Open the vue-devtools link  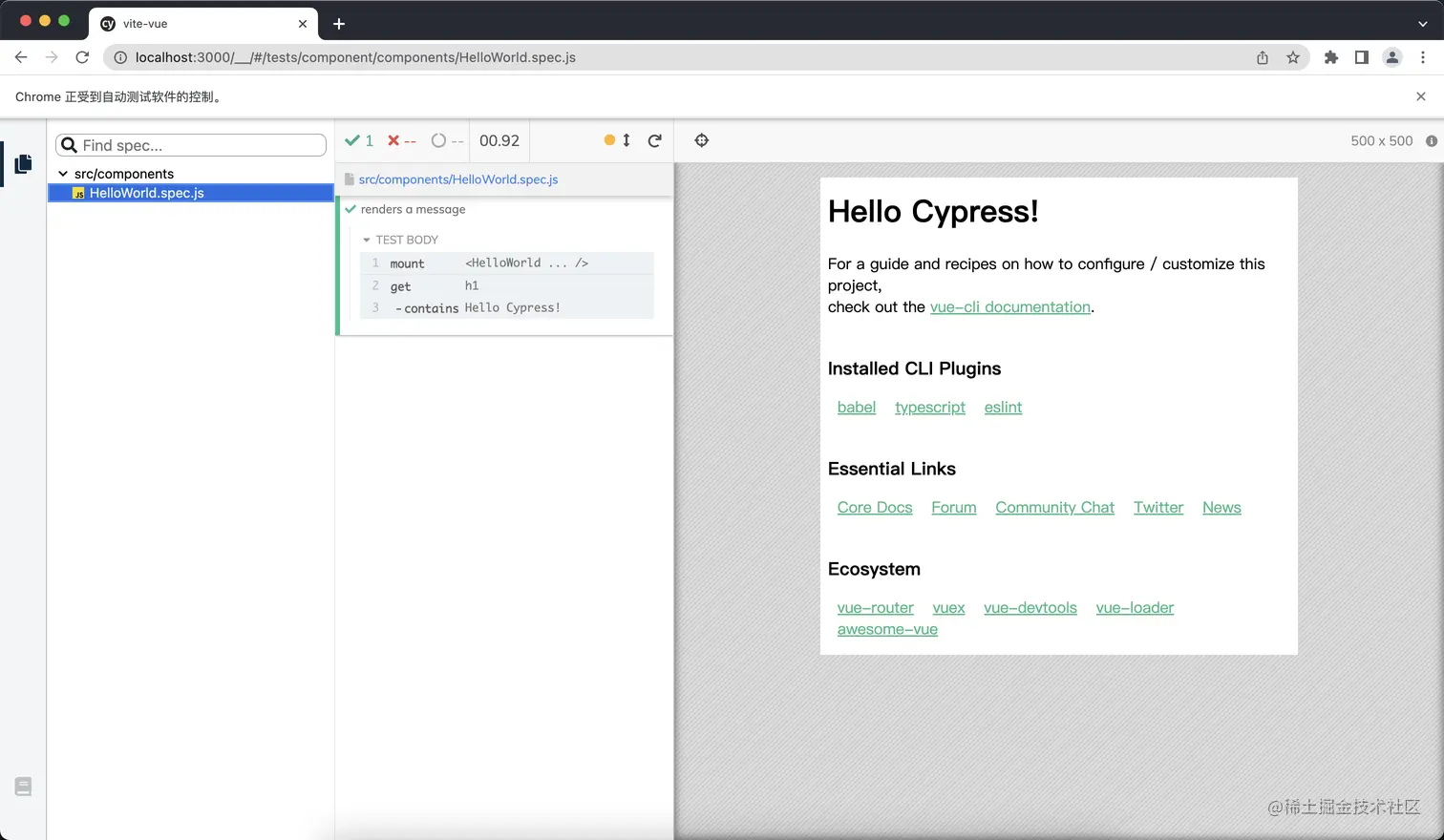pyautogui.click(x=1030, y=607)
